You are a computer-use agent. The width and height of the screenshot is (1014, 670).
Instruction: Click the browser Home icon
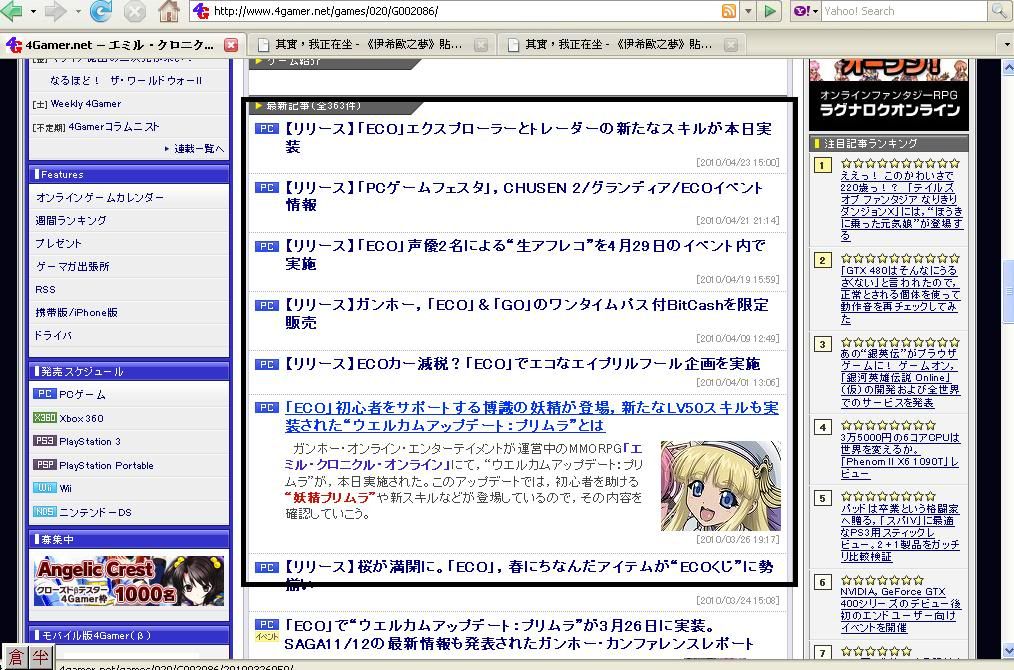169,11
